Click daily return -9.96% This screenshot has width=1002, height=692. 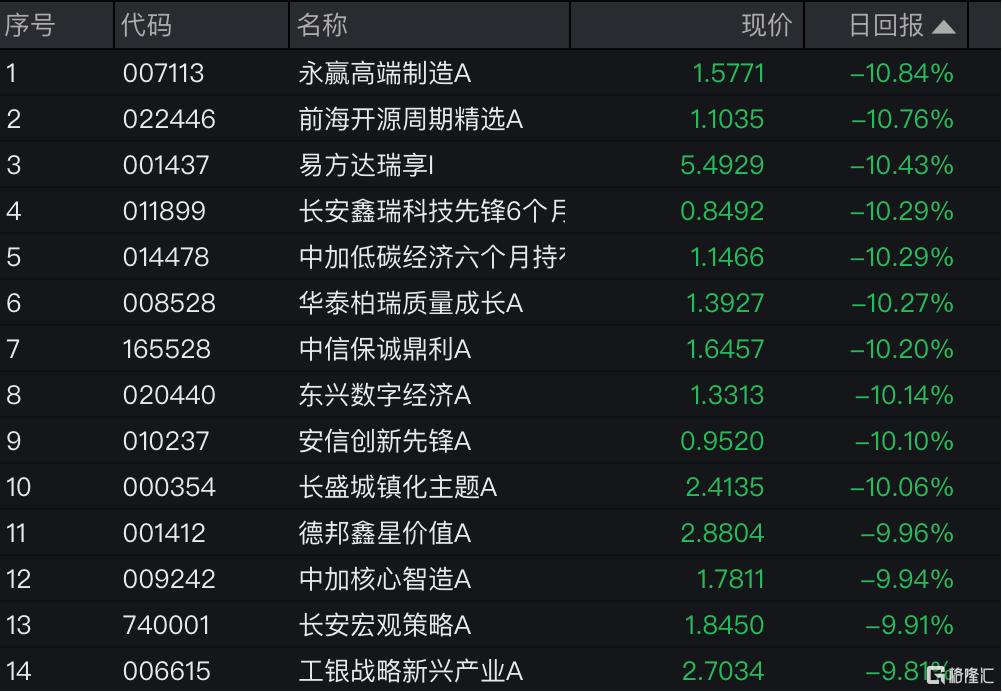tap(907, 534)
